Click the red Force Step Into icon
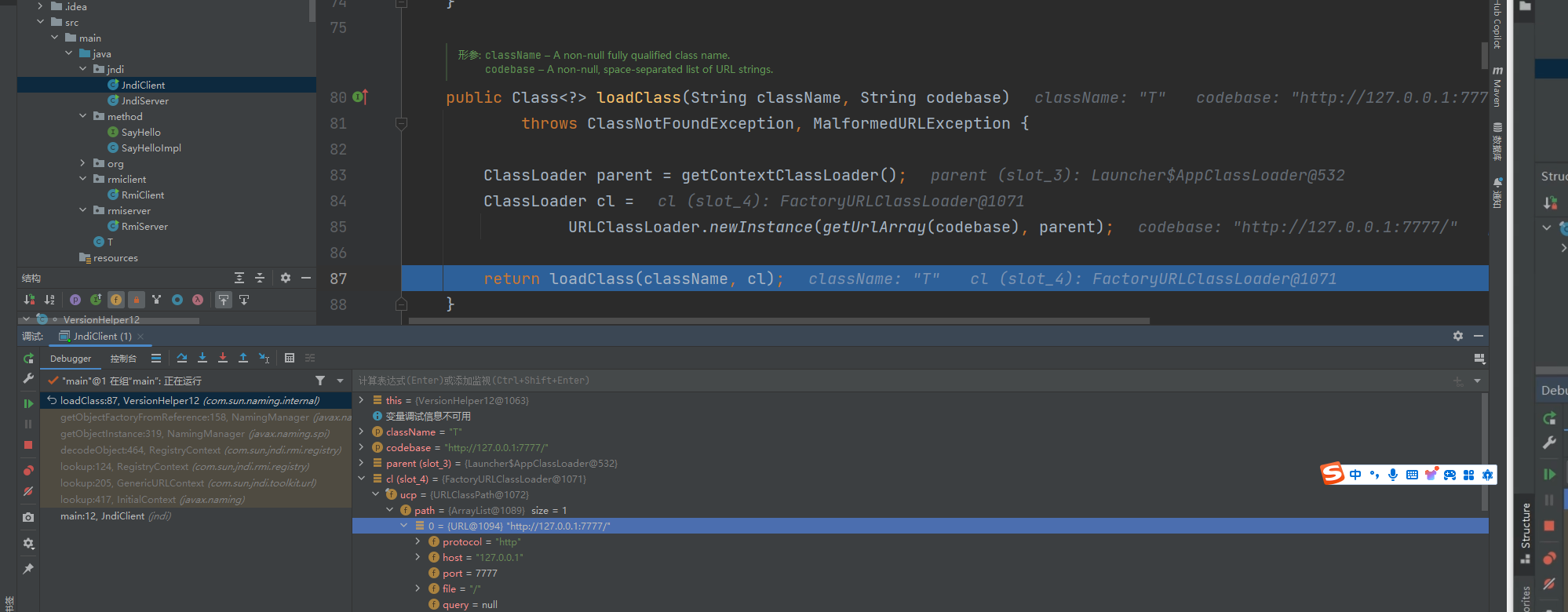The width and height of the screenshot is (1568, 612). (223, 359)
